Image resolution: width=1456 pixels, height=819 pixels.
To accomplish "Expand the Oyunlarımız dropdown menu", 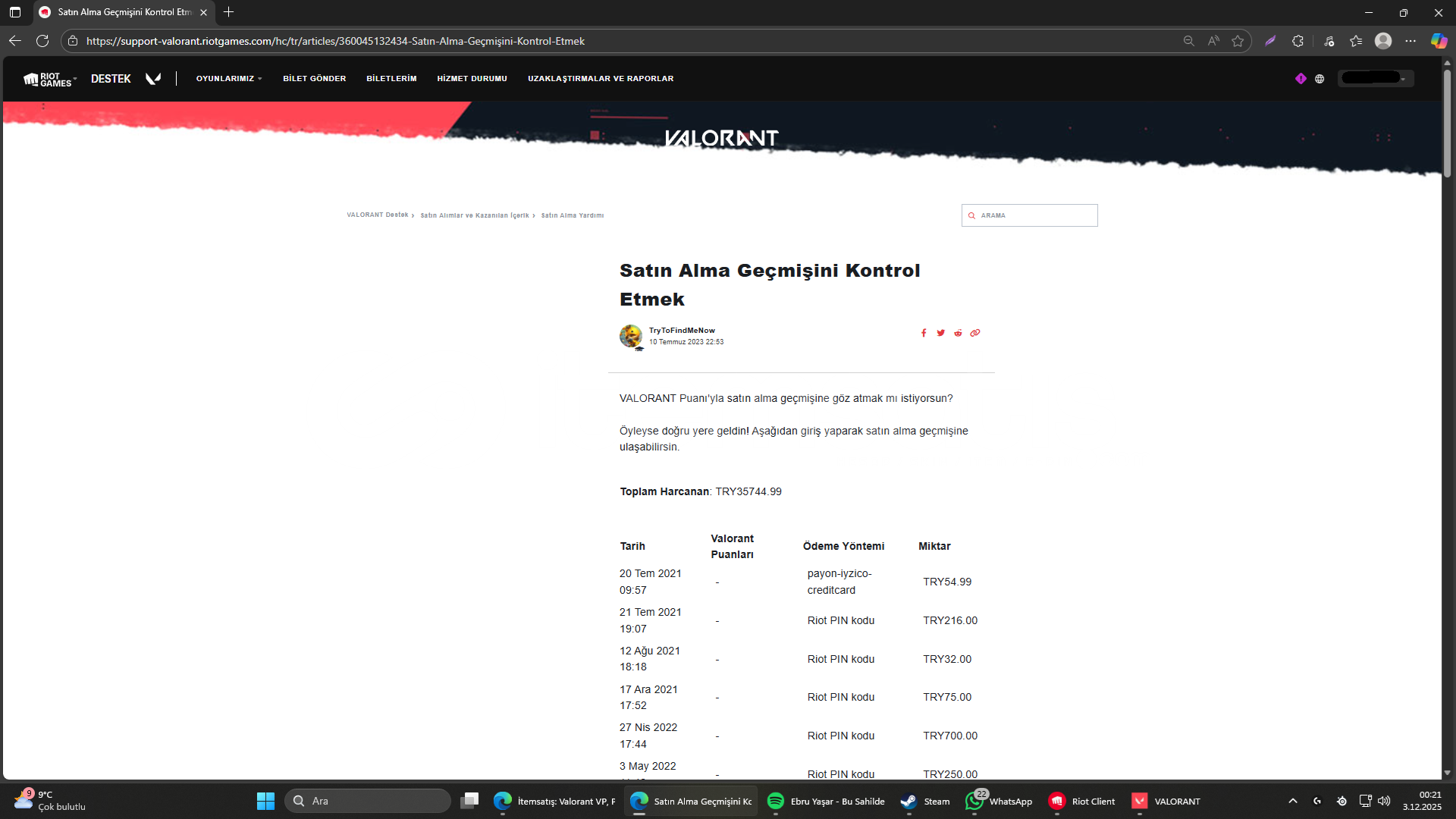I will tap(228, 78).
